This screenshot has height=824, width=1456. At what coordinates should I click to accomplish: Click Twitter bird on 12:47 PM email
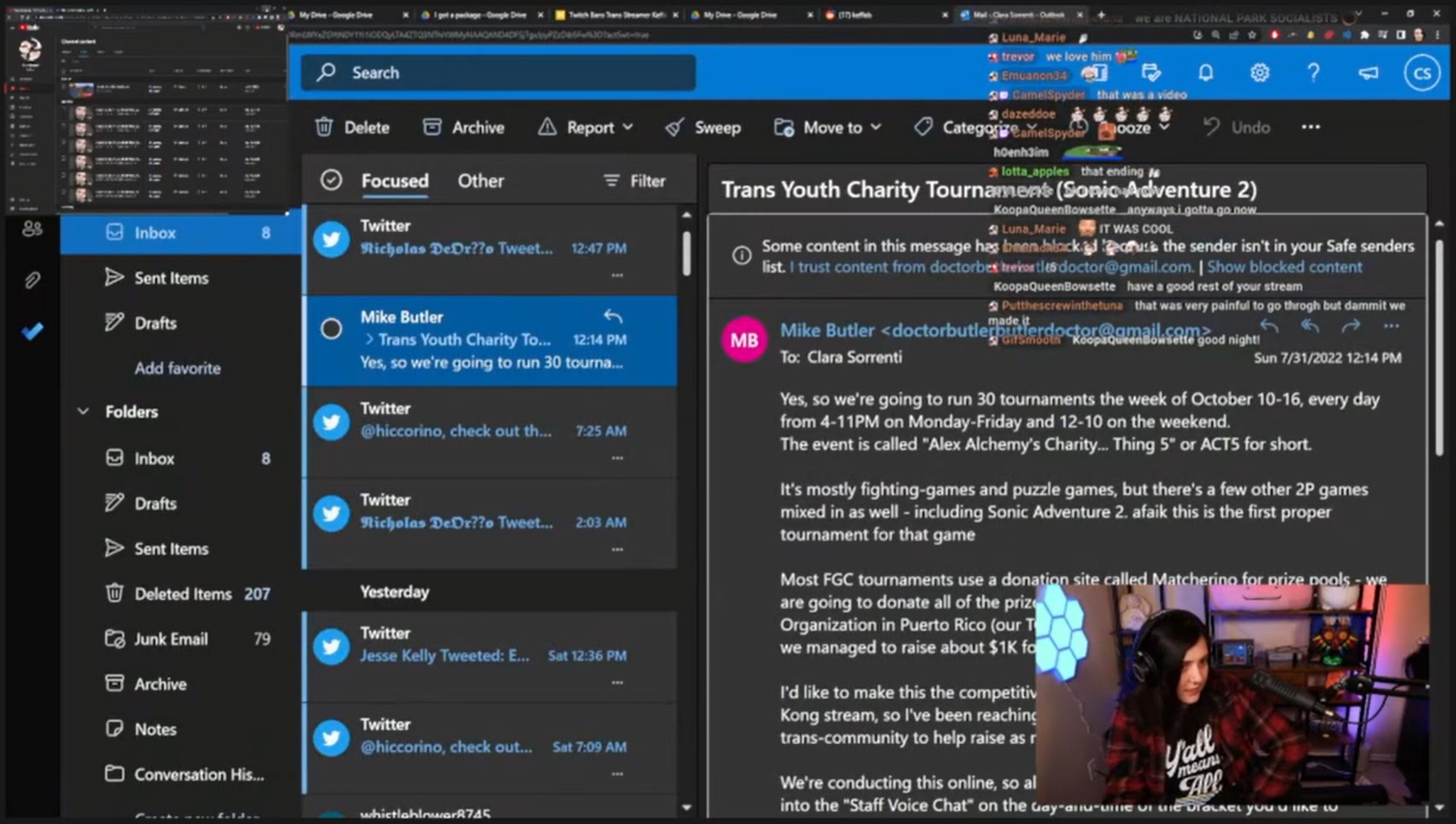click(331, 239)
